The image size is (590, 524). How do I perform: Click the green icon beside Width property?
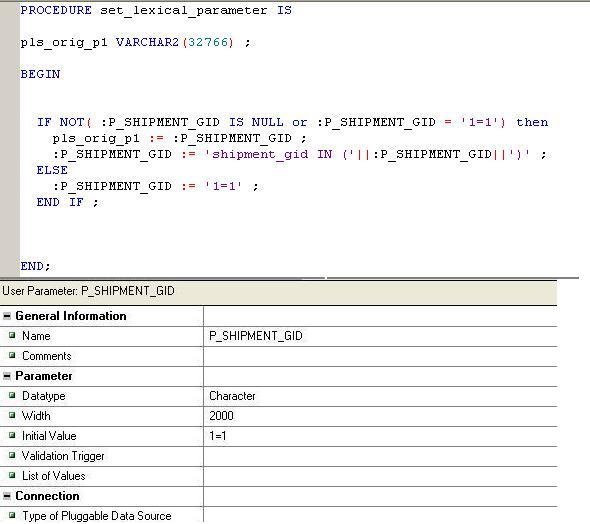[12, 415]
